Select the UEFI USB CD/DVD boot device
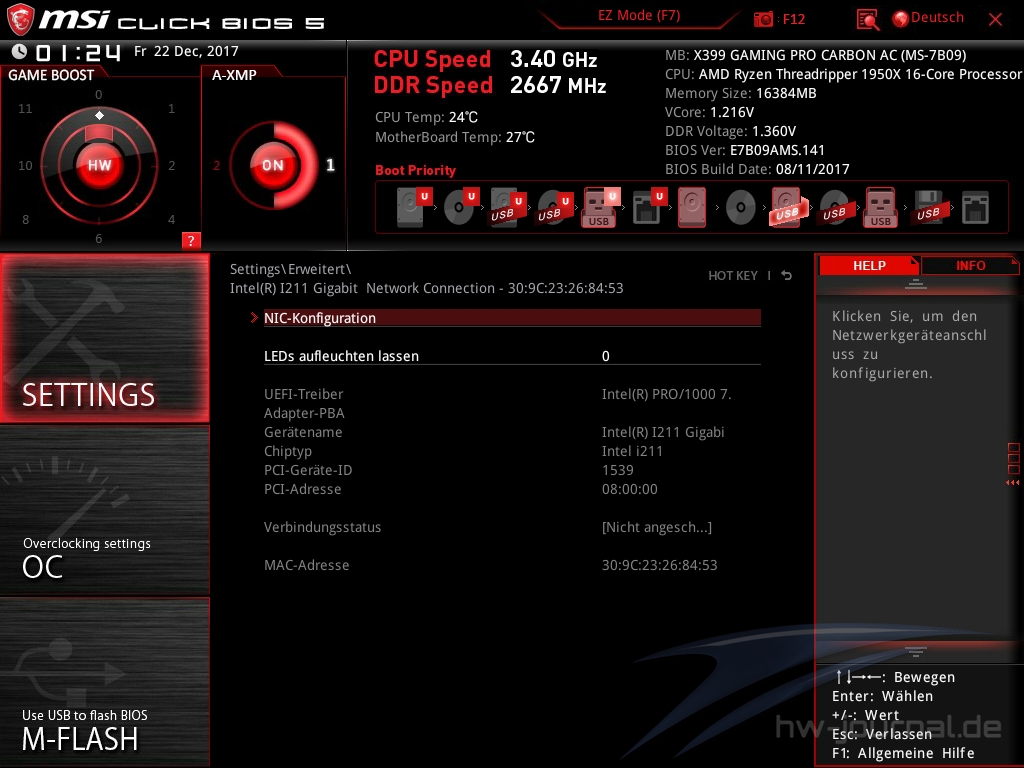 (555, 207)
